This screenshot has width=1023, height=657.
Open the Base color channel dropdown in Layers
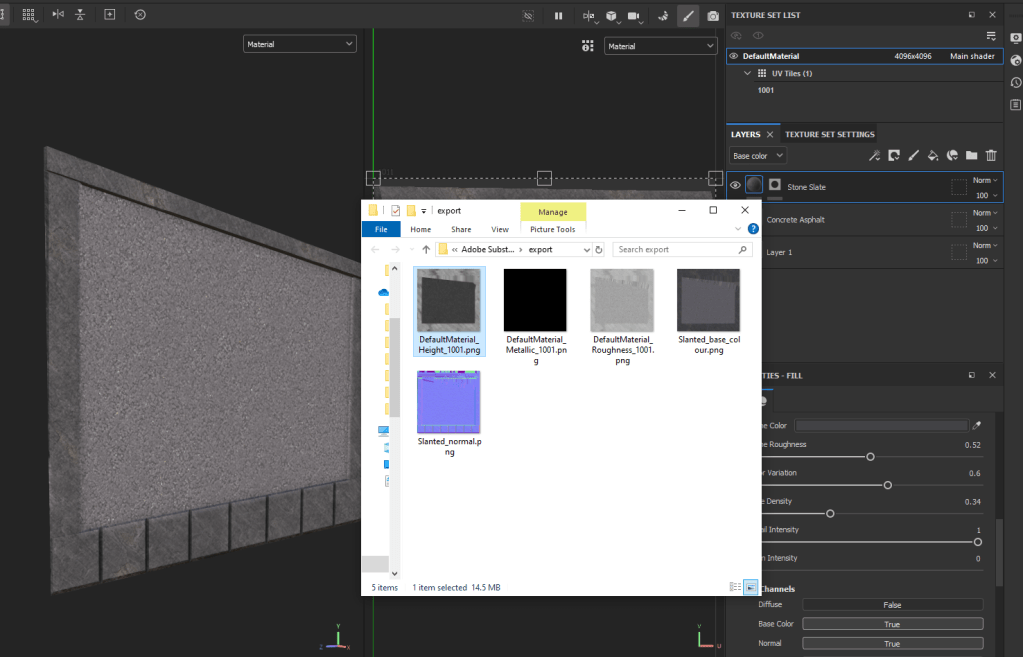pyautogui.click(x=758, y=156)
